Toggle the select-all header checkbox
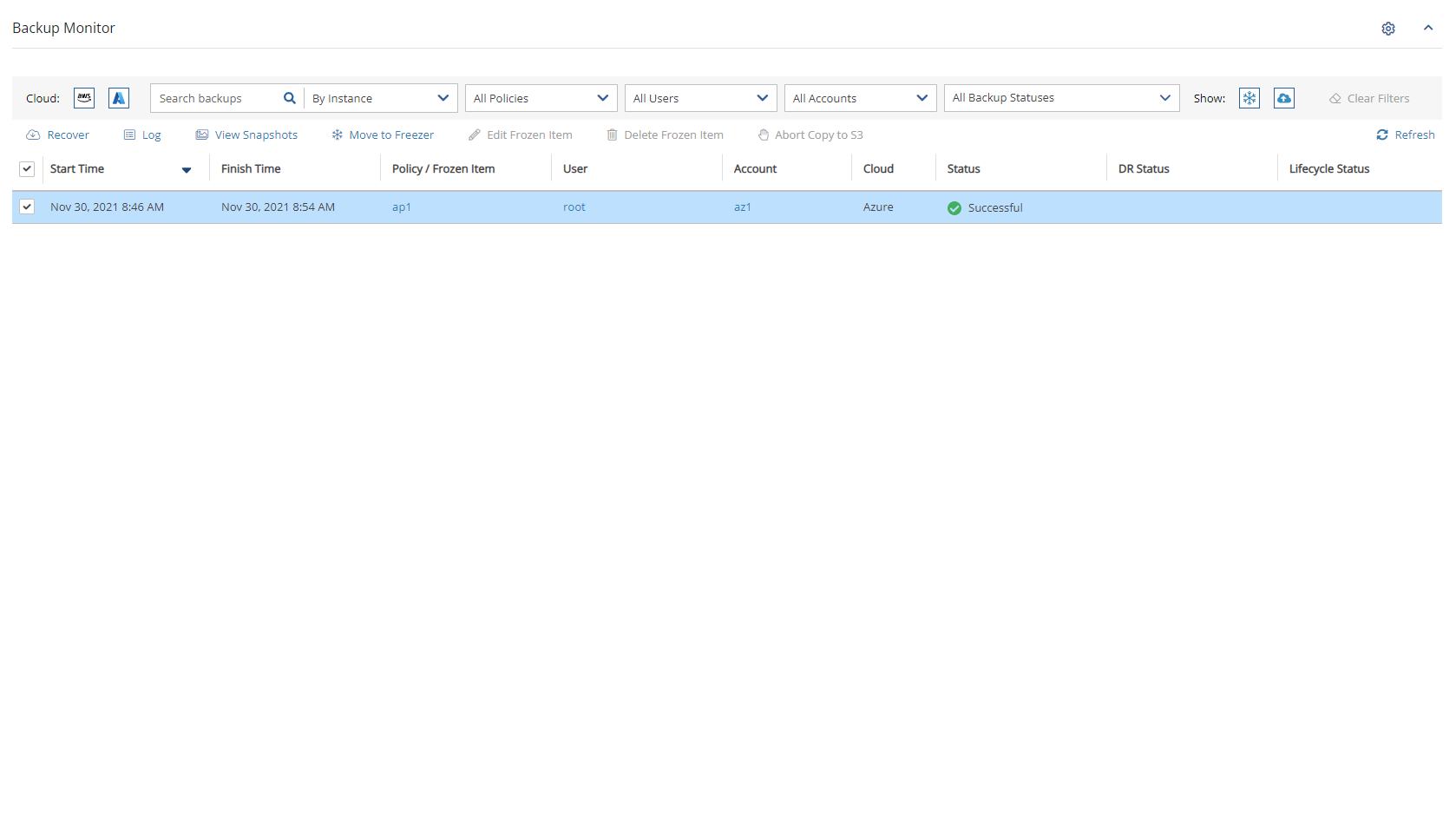Screen dimensions: 1456x840 [x=27, y=169]
